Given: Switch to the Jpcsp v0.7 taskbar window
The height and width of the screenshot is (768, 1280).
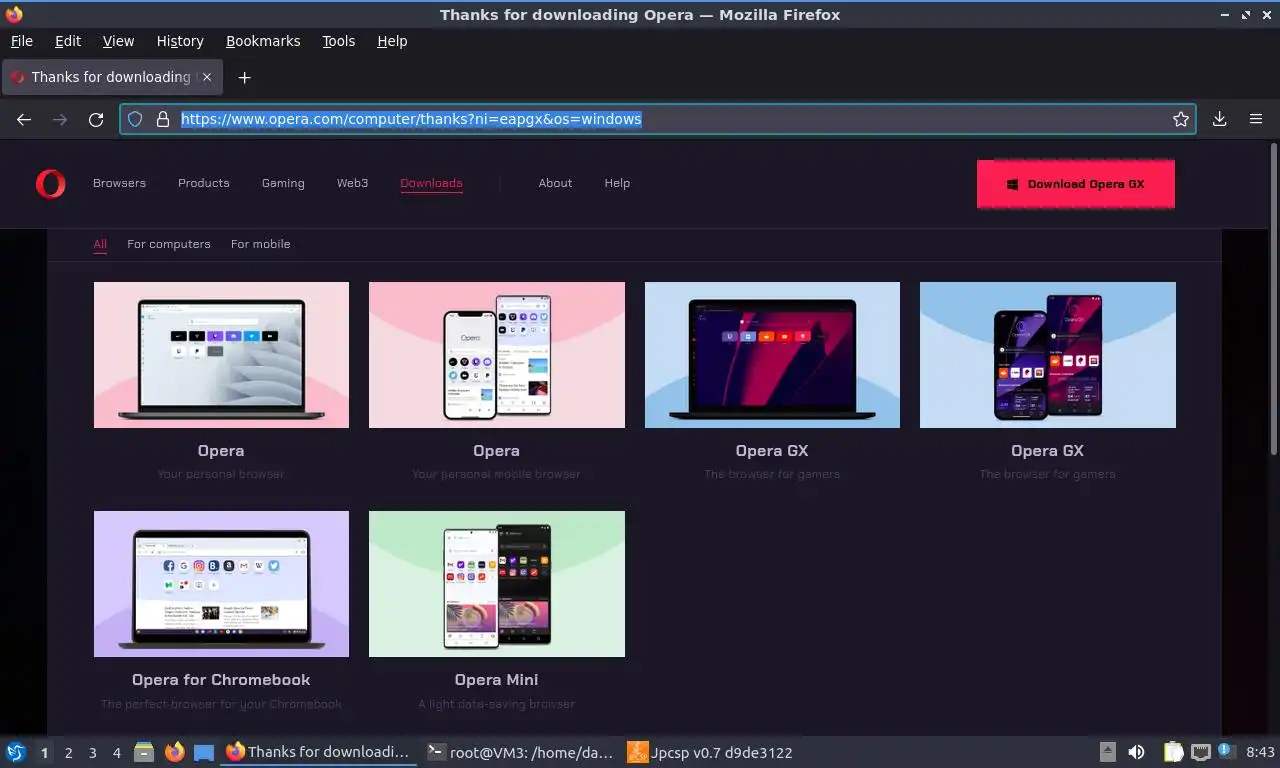Looking at the screenshot, I should [709, 752].
